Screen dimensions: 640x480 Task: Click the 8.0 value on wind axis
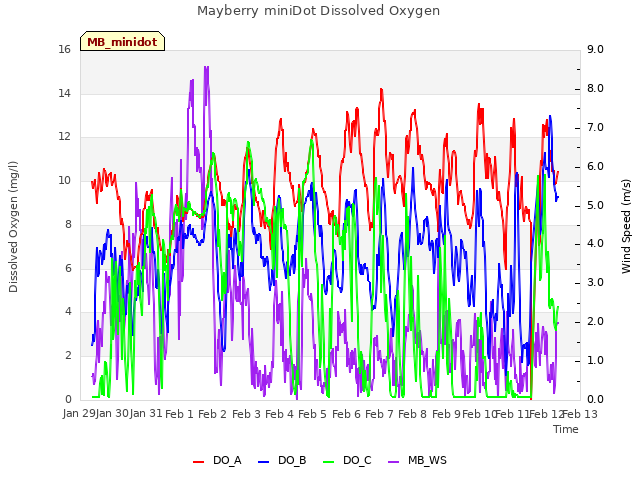tap(595, 89)
